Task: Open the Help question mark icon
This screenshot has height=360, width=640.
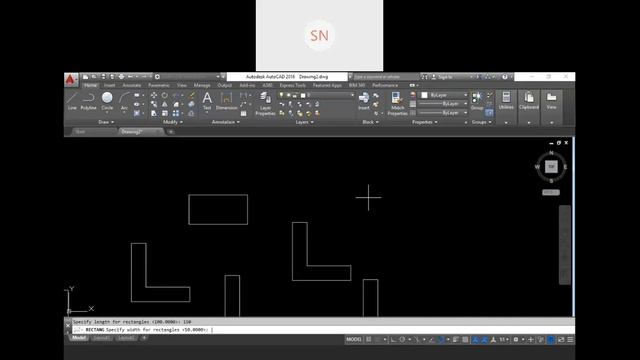Action: pyautogui.click(x=505, y=77)
